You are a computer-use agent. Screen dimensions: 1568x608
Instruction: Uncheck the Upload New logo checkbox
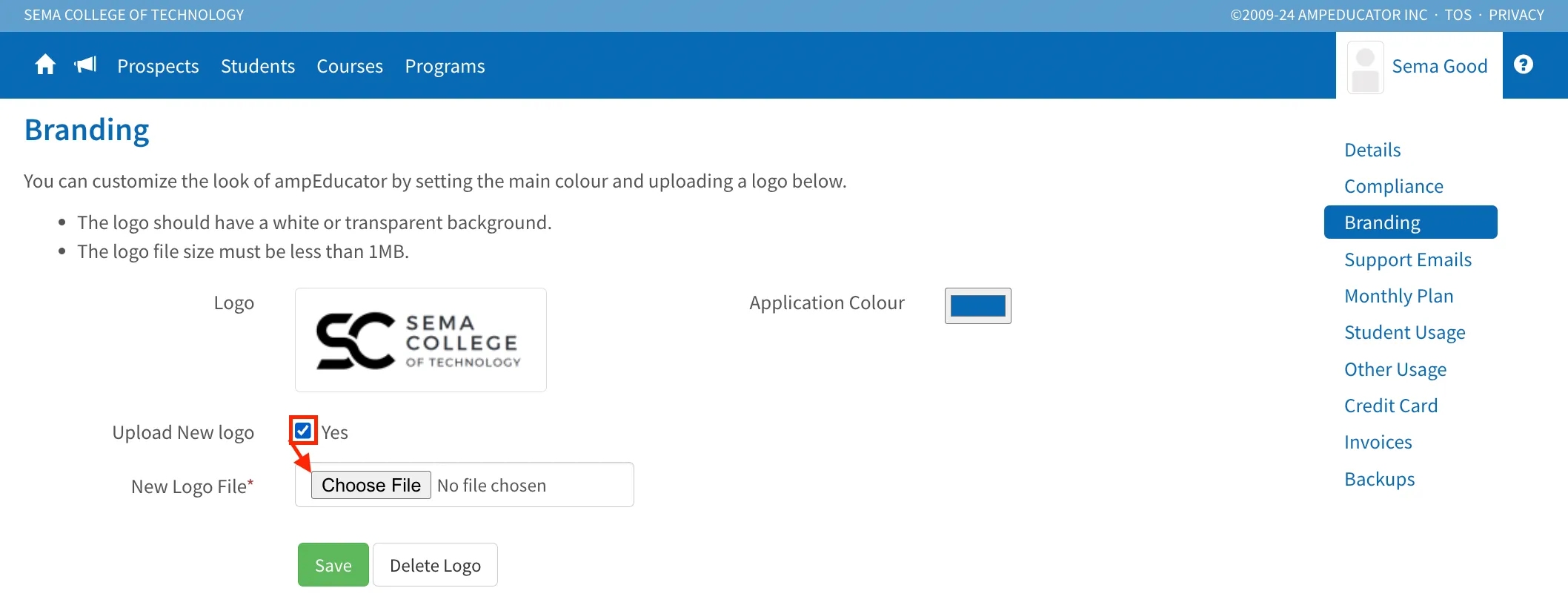tap(303, 431)
